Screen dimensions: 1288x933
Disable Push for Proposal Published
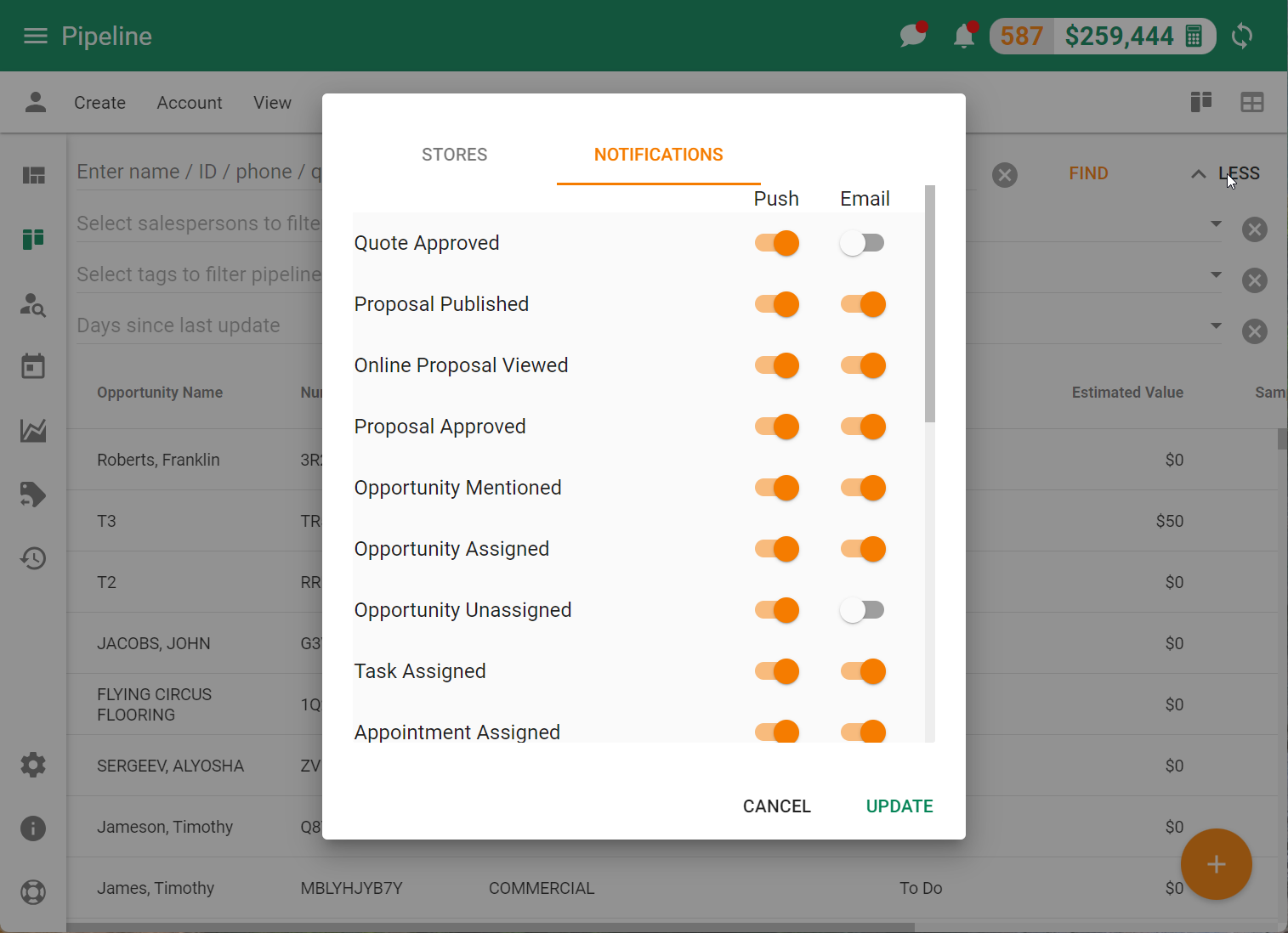[777, 304]
